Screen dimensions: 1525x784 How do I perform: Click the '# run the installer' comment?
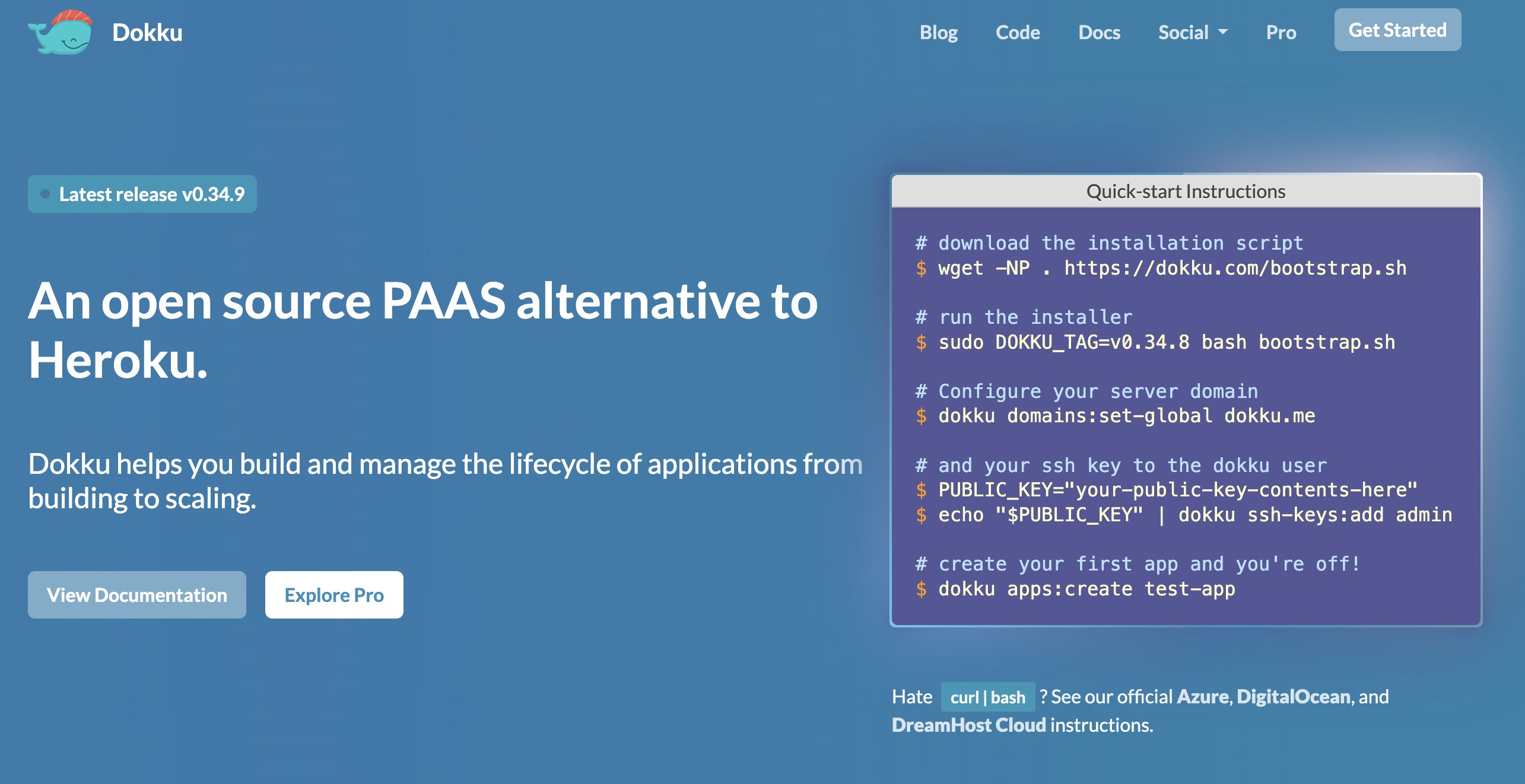tap(1024, 317)
